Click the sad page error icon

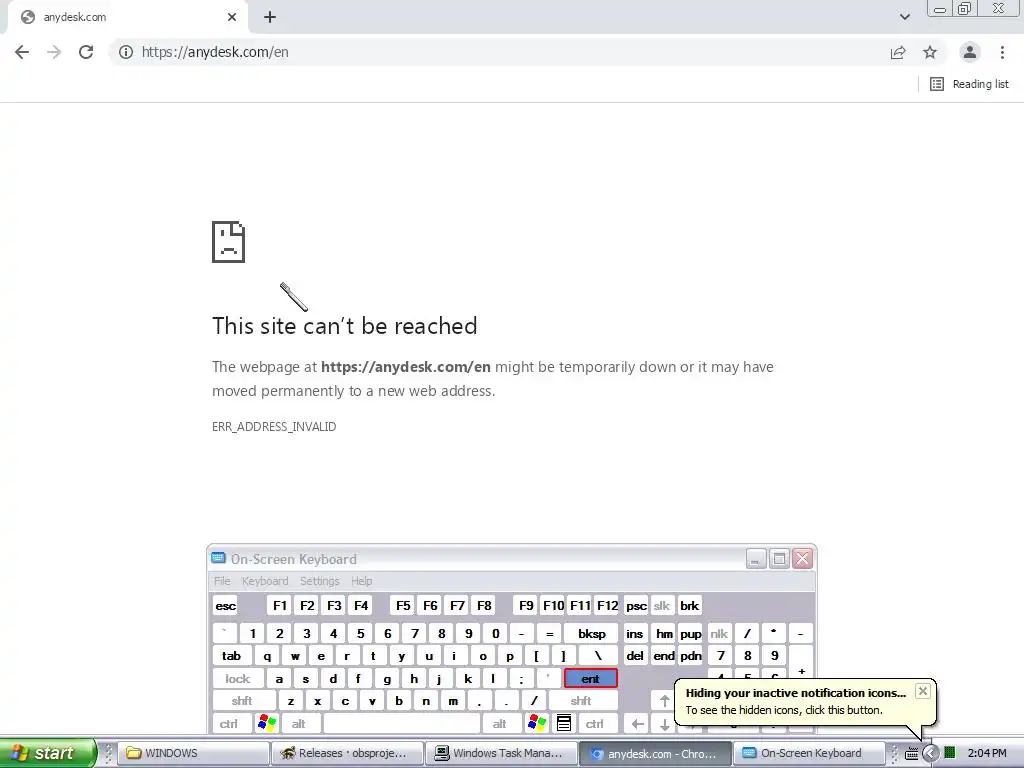pyautogui.click(x=229, y=242)
